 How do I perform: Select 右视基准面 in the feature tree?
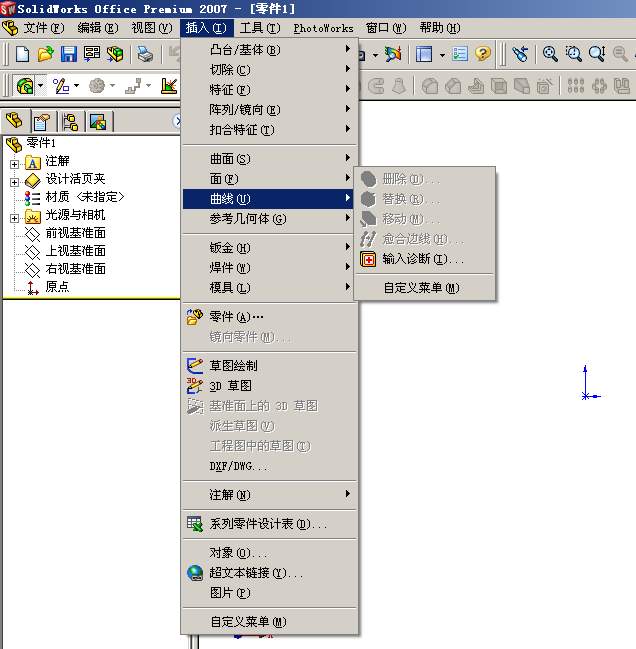pyautogui.click(x=75, y=269)
